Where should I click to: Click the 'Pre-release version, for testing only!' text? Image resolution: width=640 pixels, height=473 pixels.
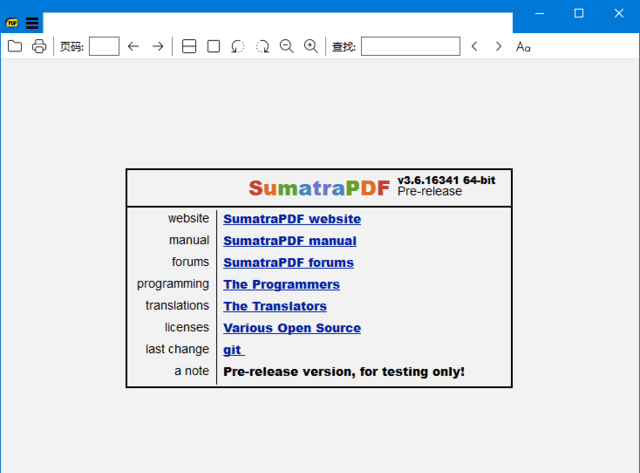344,372
